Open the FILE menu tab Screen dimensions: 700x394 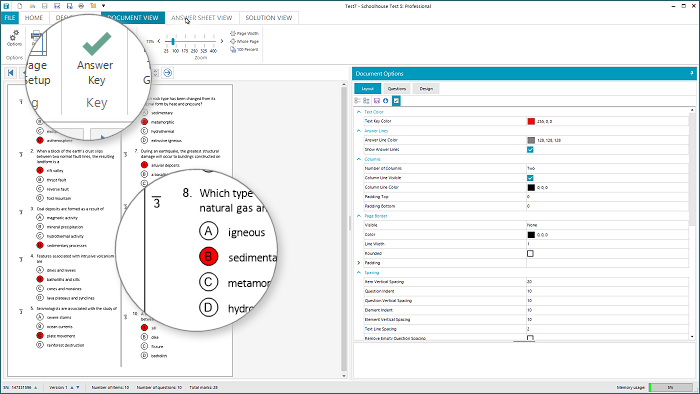pos(10,18)
